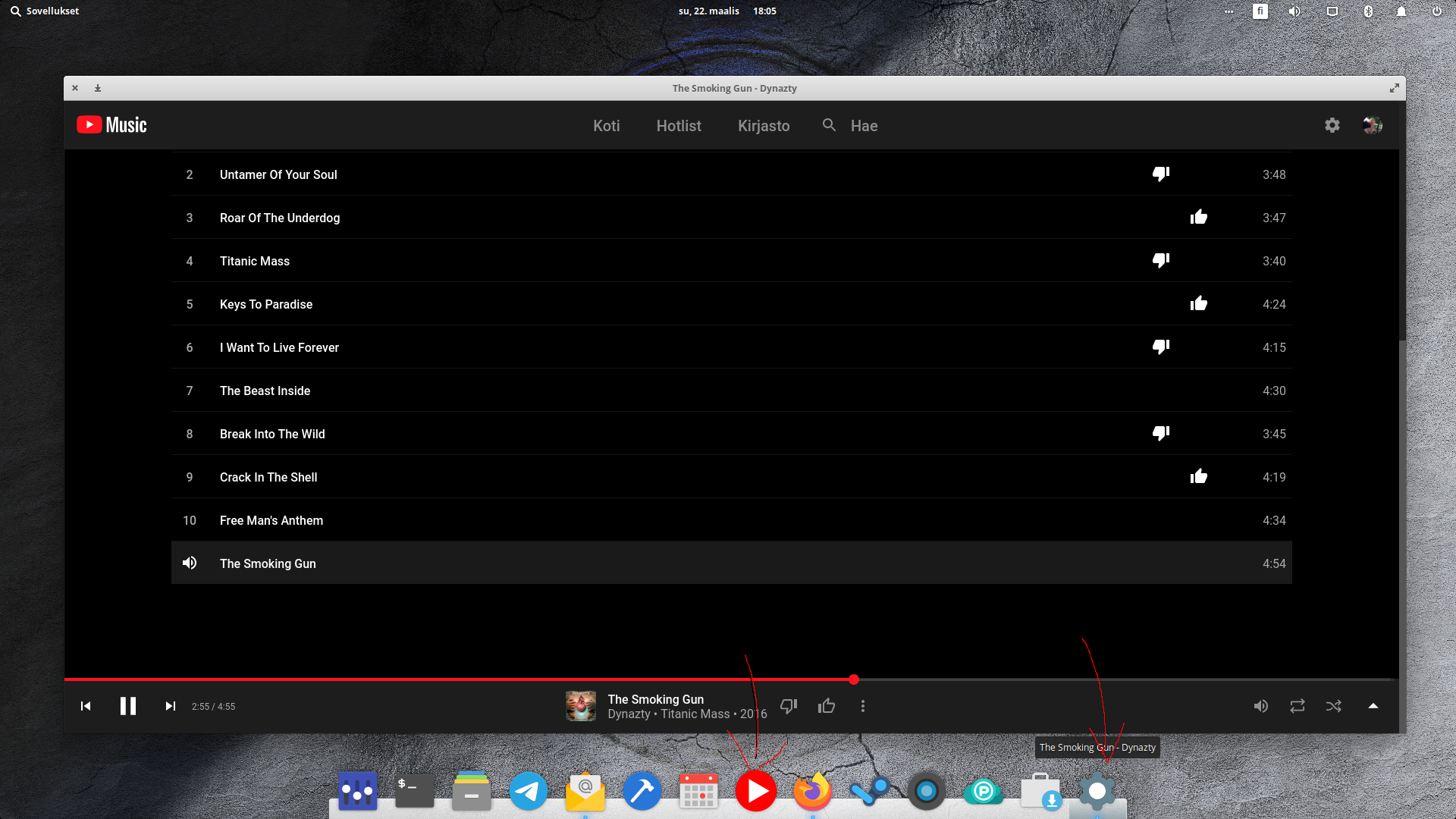Enable shuffle in the player bar
The width and height of the screenshot is (1456, 819).
pos(1334,706)
